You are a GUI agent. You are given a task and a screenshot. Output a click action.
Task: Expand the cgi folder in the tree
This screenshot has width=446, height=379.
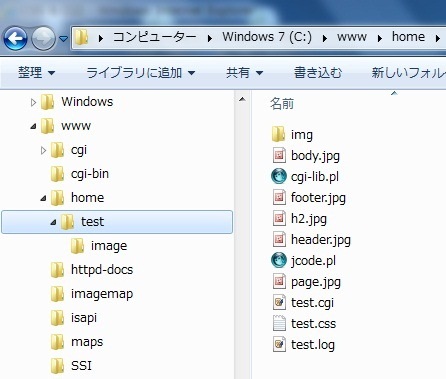point(43,150)
